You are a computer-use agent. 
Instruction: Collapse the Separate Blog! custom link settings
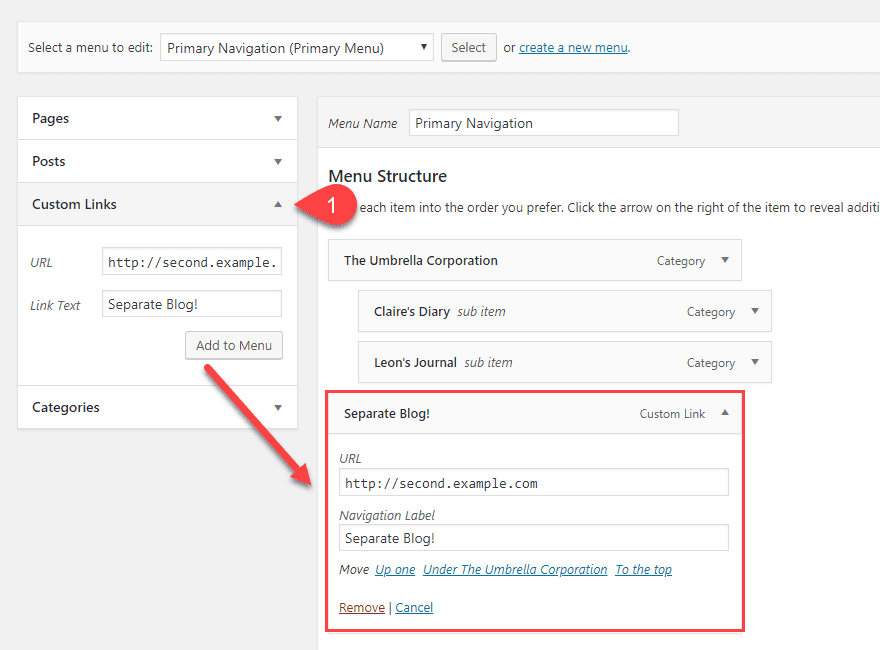pos(724,413)
